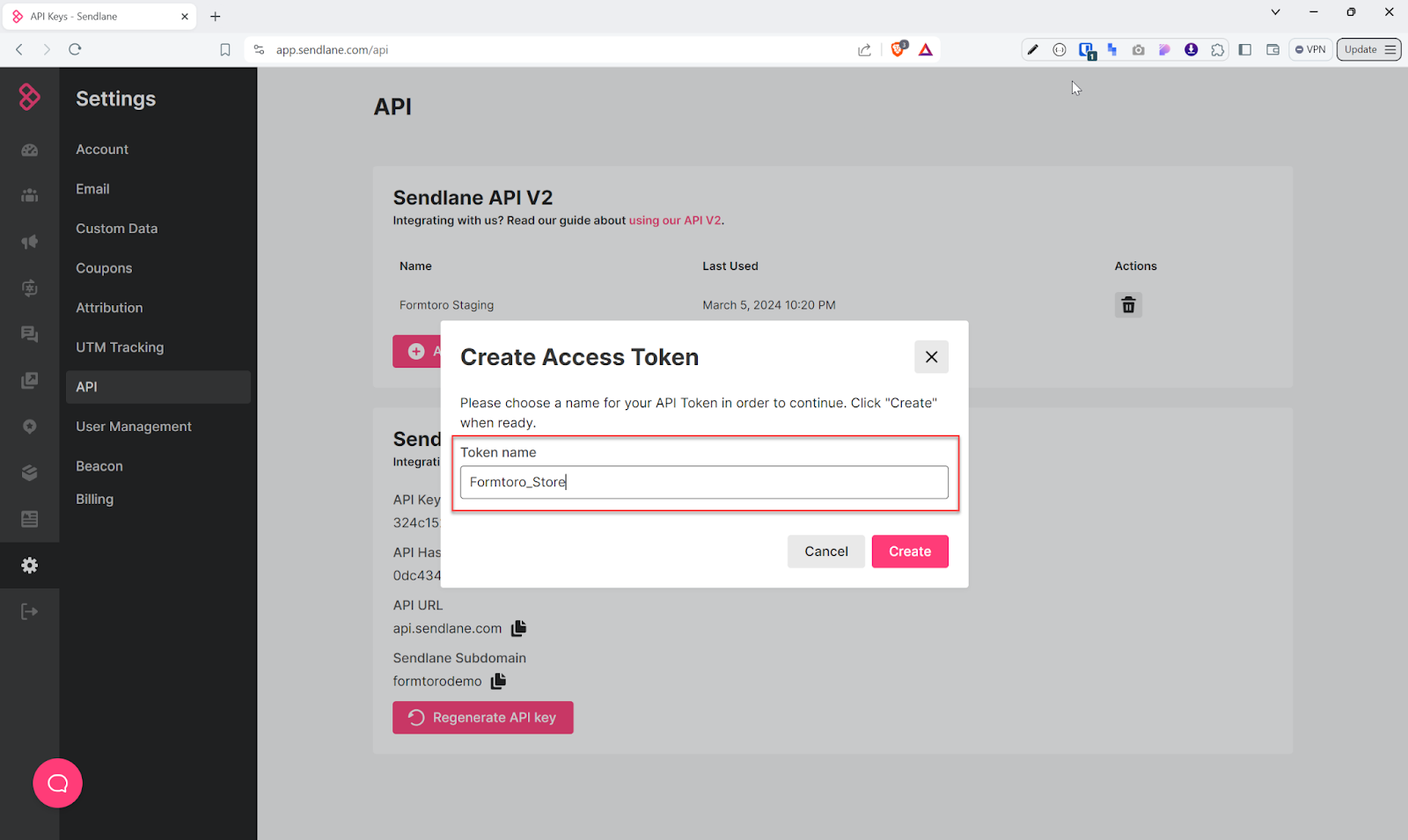Image resolution: width=1408 pixels, height=840 pixels.
Task: Open the 'using our API V2' link
Action: click(675, 221)
